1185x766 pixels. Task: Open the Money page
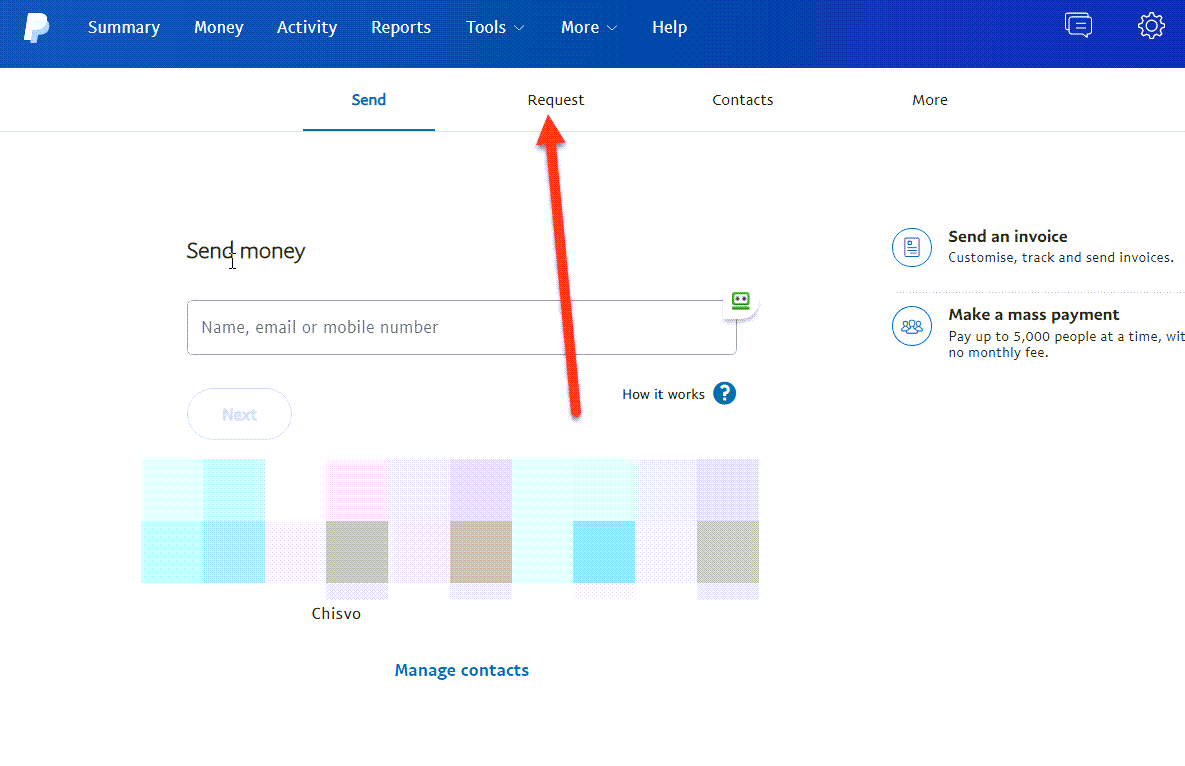[218, 27]
